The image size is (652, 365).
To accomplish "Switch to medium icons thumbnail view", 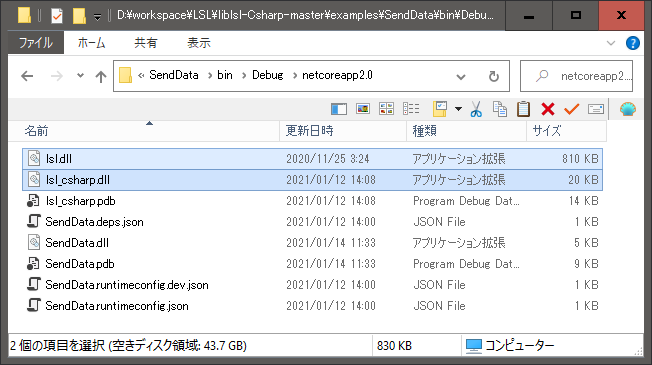I will [386, 109].
